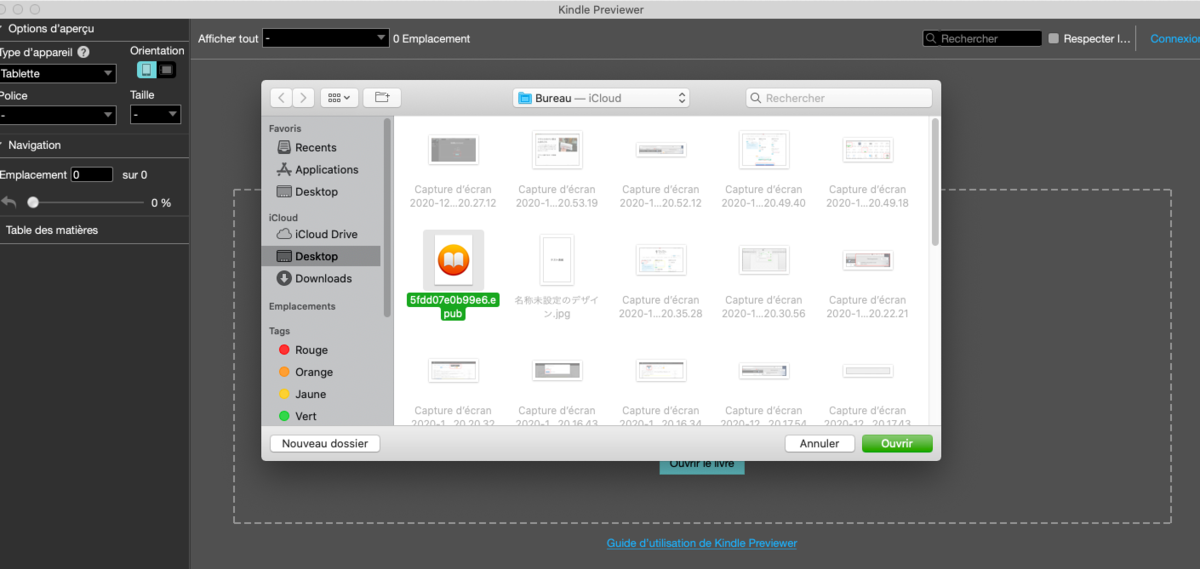
Task: Select capture thumbnail 2020-1...20.53.19
Action: pyautogui.click(x=557, y=150)
